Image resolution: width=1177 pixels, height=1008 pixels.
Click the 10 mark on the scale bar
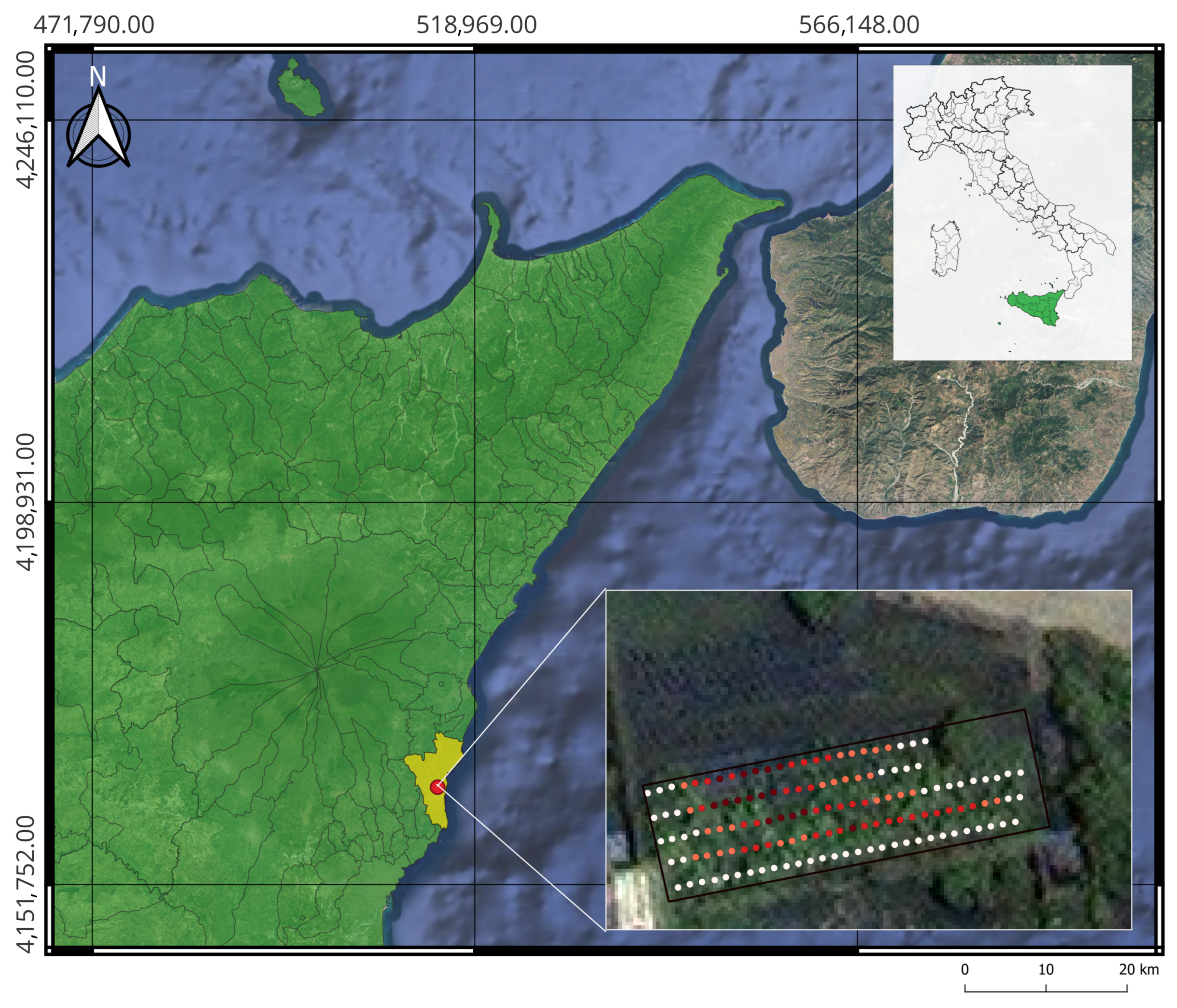1046,970
